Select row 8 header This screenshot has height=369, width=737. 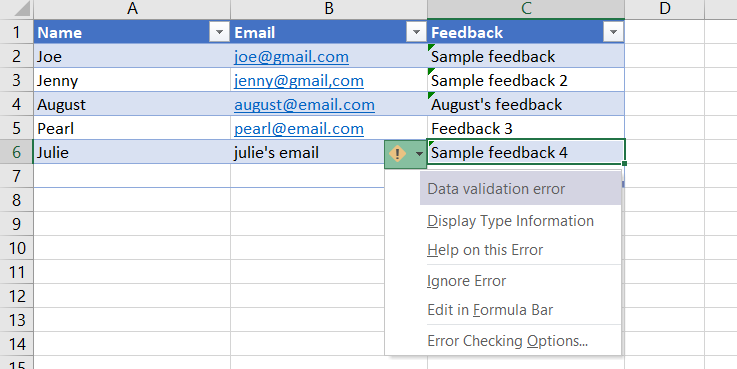click(16, 200)
